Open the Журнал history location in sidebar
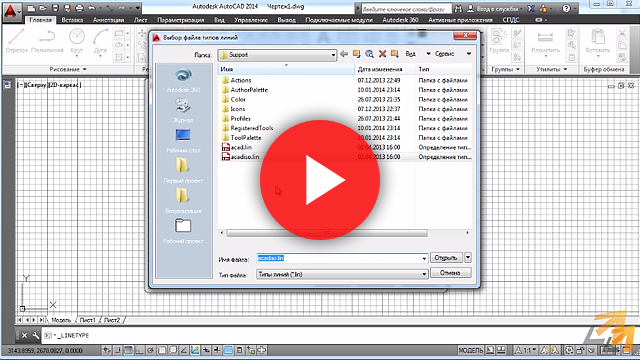This screenshot has height=360, width=640. (x=183, y=111)
